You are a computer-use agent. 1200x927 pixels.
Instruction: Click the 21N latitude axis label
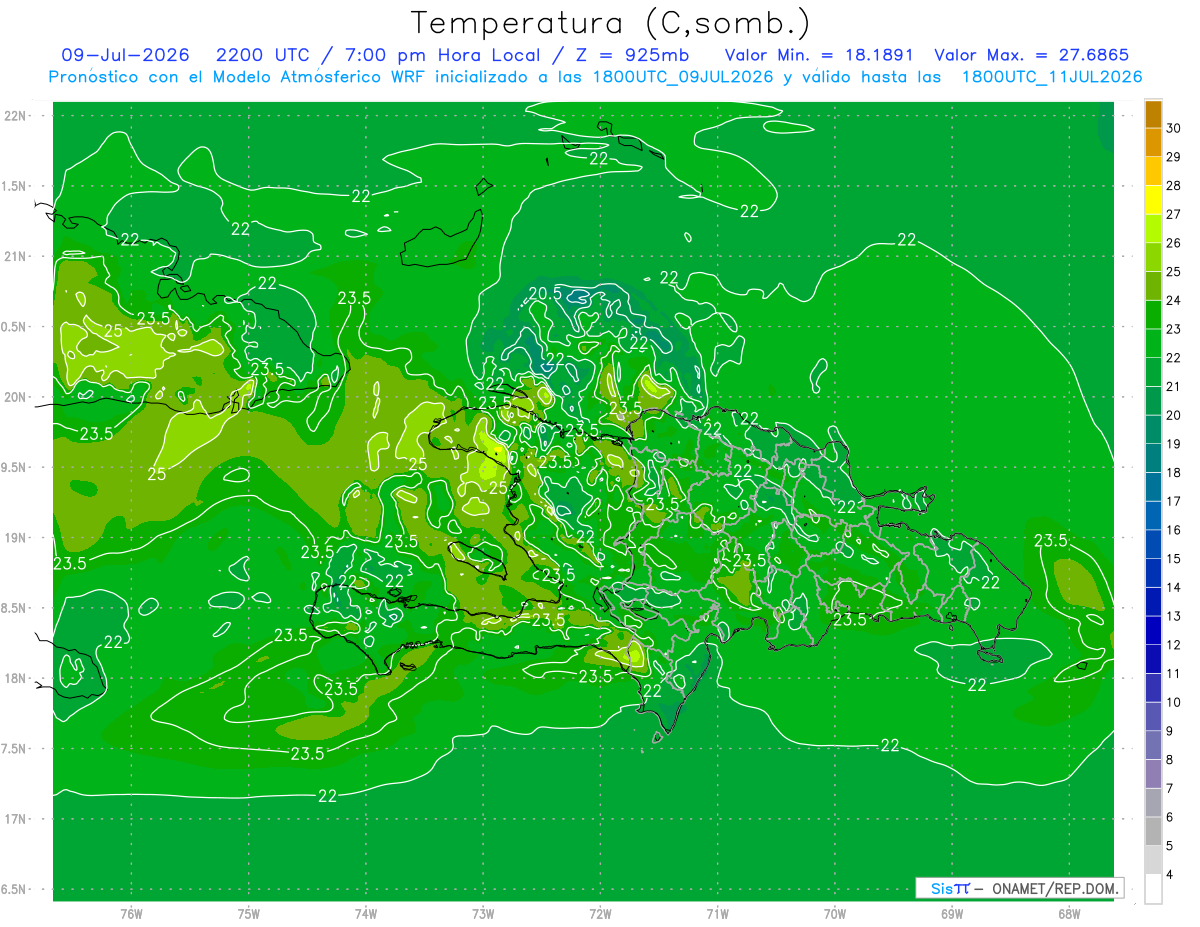(x=16, y=257)
